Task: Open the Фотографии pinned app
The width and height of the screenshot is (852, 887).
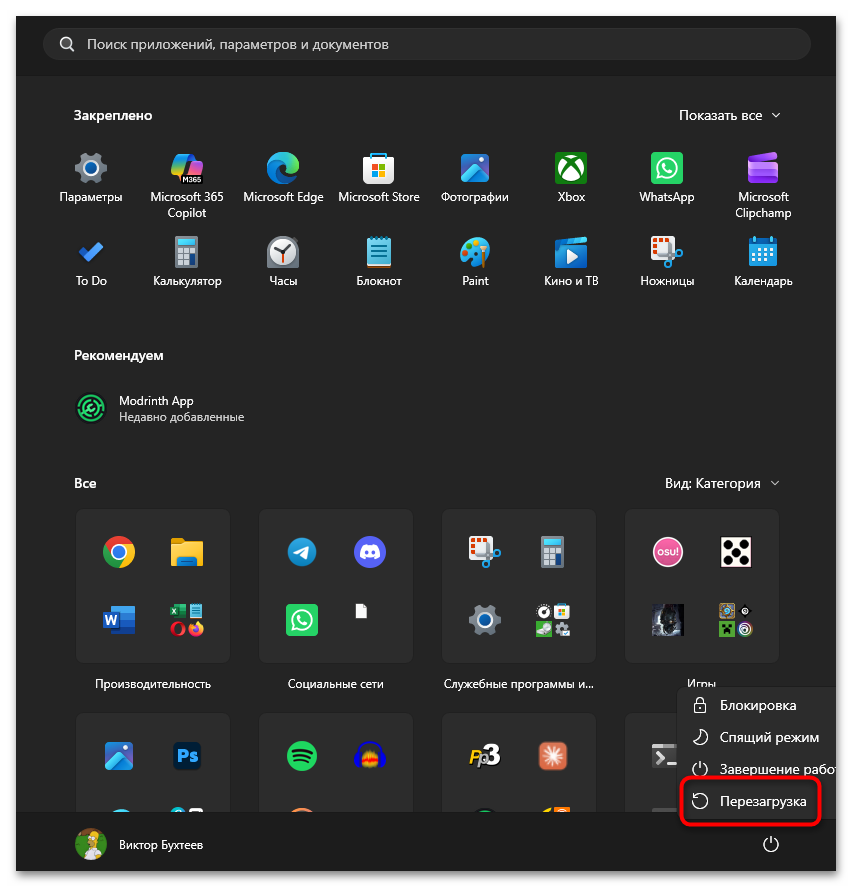Action: (475, 177)
